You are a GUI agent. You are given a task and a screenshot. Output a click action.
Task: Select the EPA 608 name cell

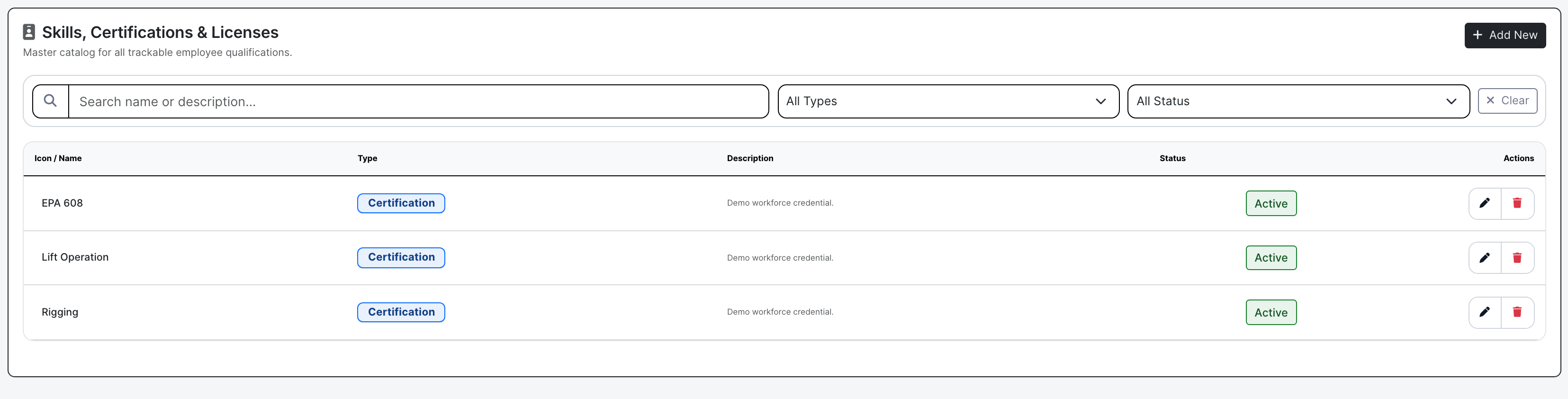tap(62, 203)
